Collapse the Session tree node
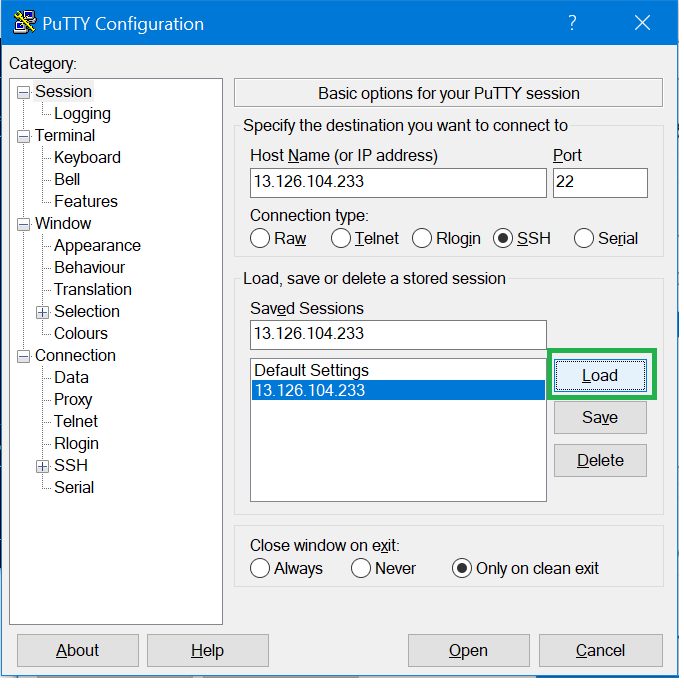This screenshot has height=688, width=684. click(23, 92)
